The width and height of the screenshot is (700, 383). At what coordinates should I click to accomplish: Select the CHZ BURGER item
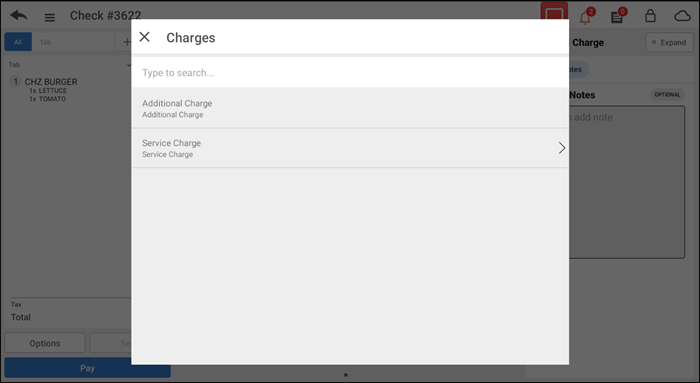51,82
